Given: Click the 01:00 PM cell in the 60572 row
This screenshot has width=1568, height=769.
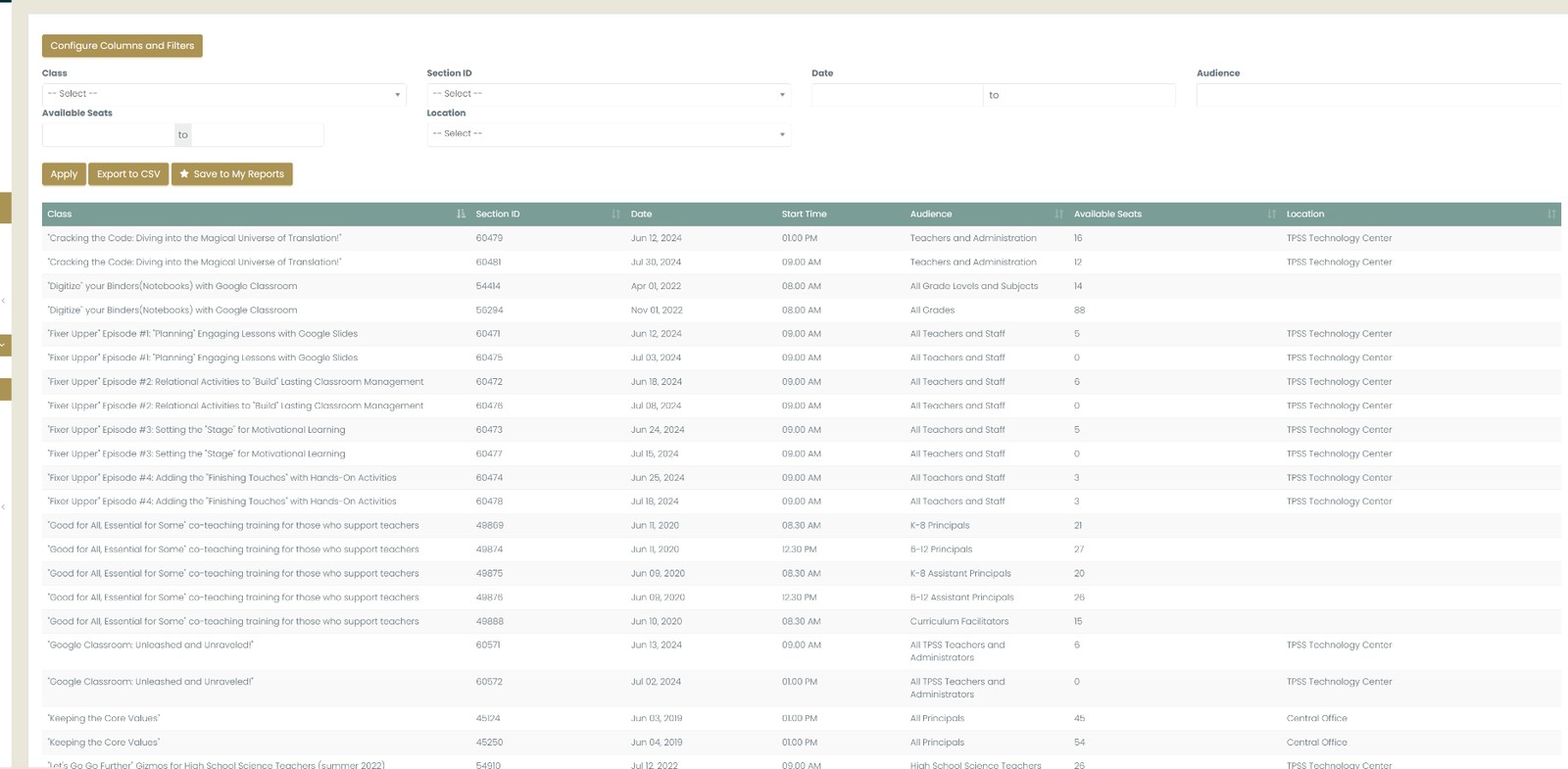Looking at the screenshot, I should tap(800, 682).
